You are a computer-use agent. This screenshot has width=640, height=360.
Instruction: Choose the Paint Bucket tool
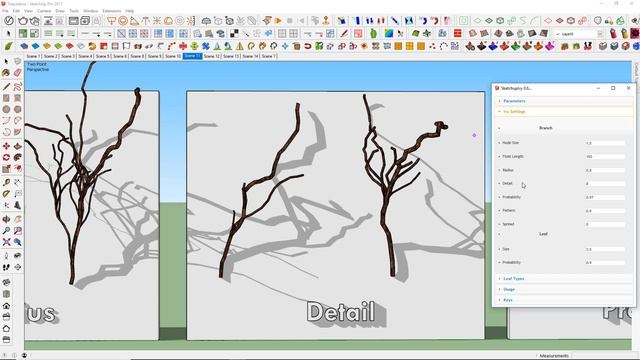(6, 73)
